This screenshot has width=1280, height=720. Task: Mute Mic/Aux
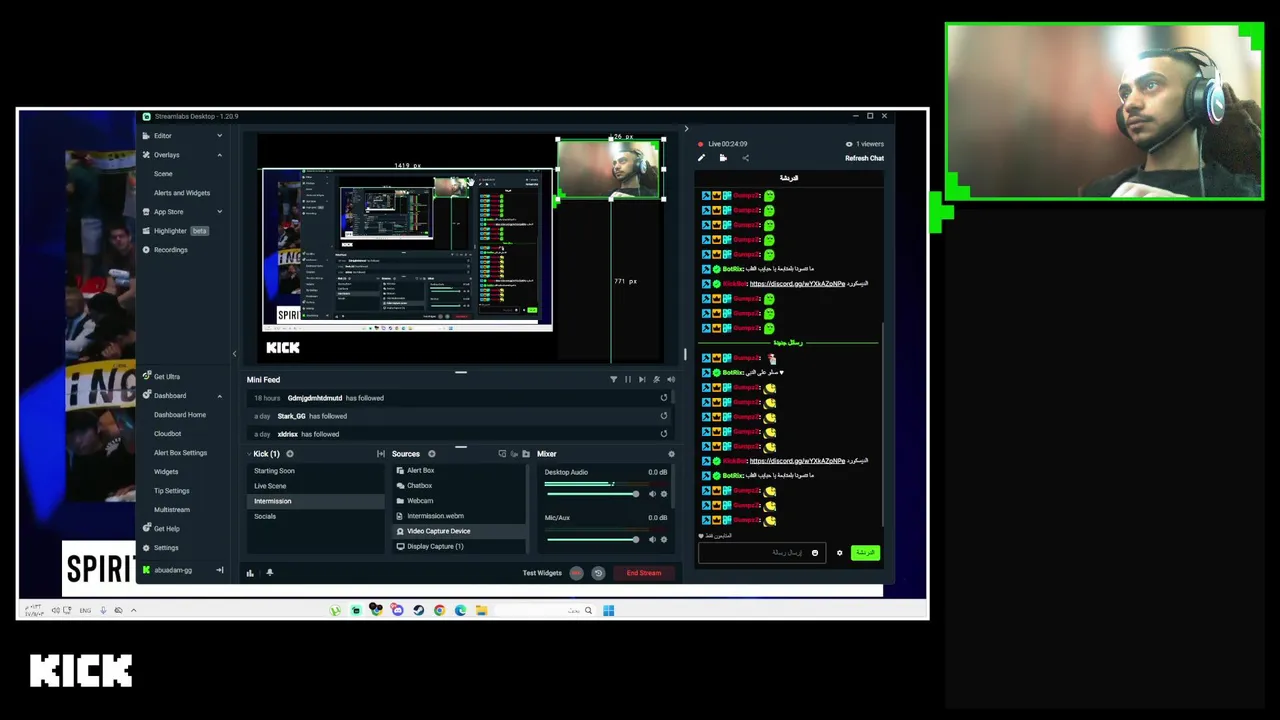[x=652, y=539]
